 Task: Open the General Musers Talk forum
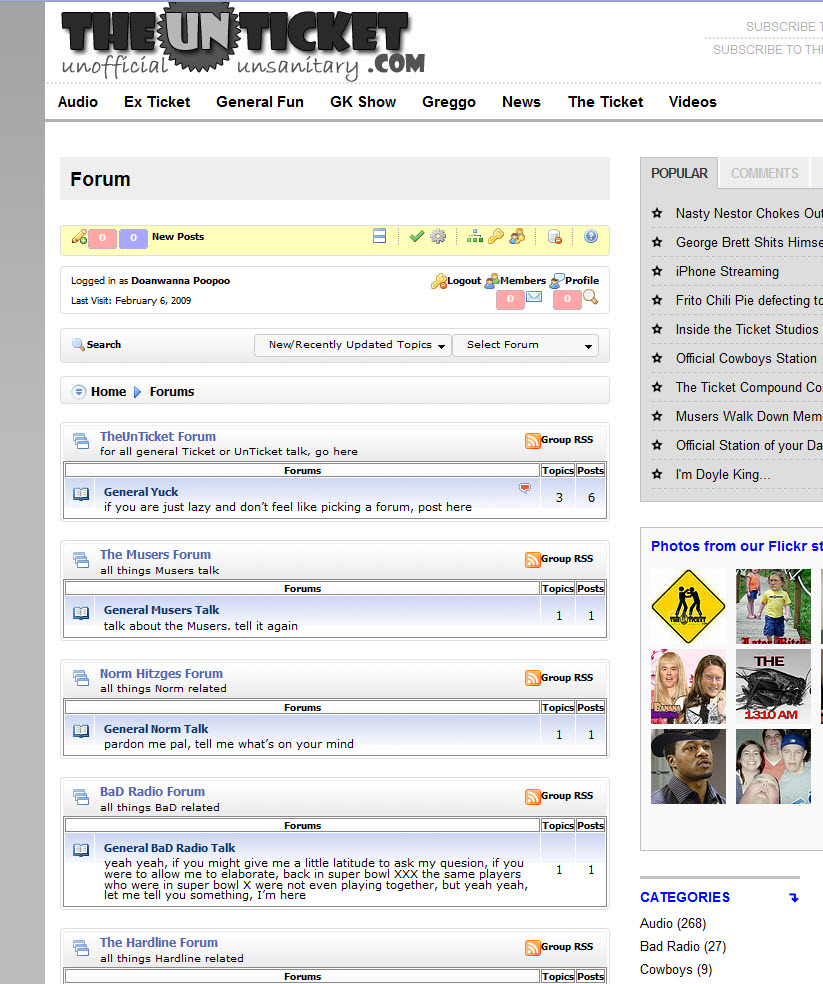click(x=161, y=610)
